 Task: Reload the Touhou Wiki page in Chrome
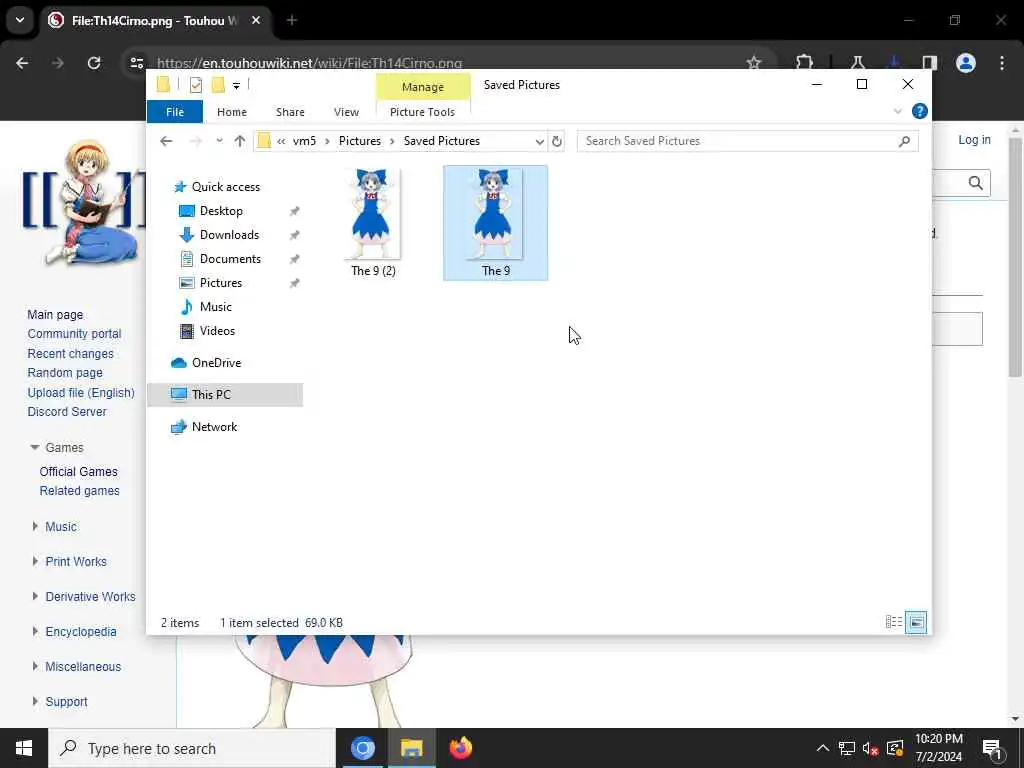tap(94, 63)
